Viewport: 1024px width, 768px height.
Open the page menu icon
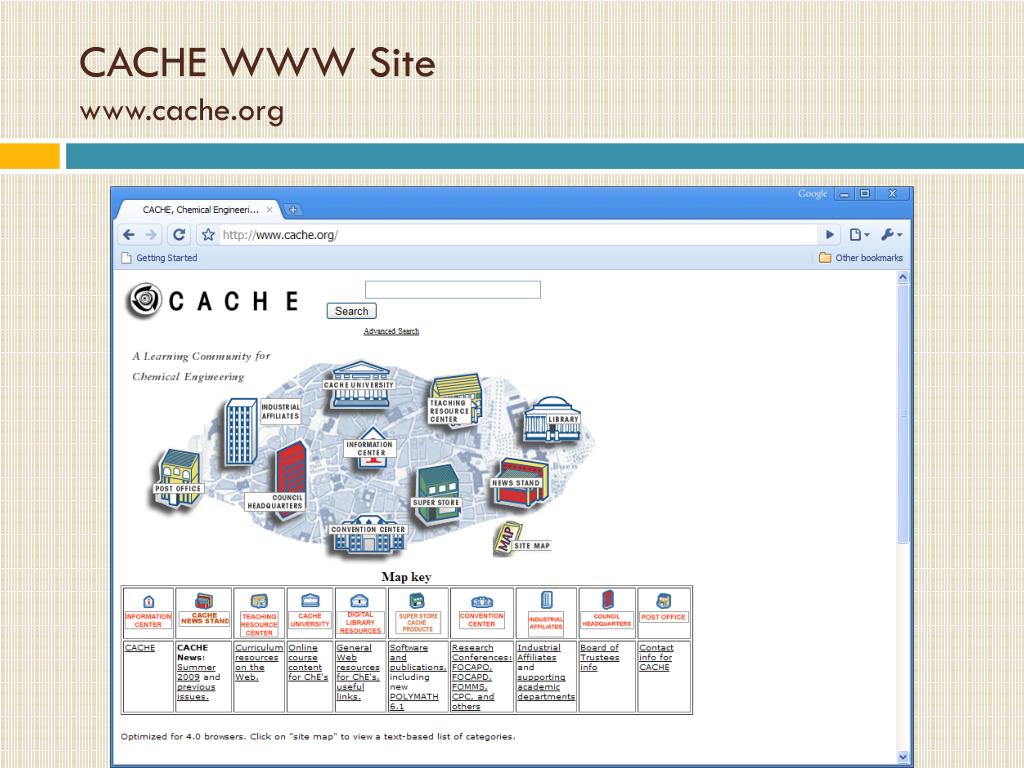click(x=859, y=234)
